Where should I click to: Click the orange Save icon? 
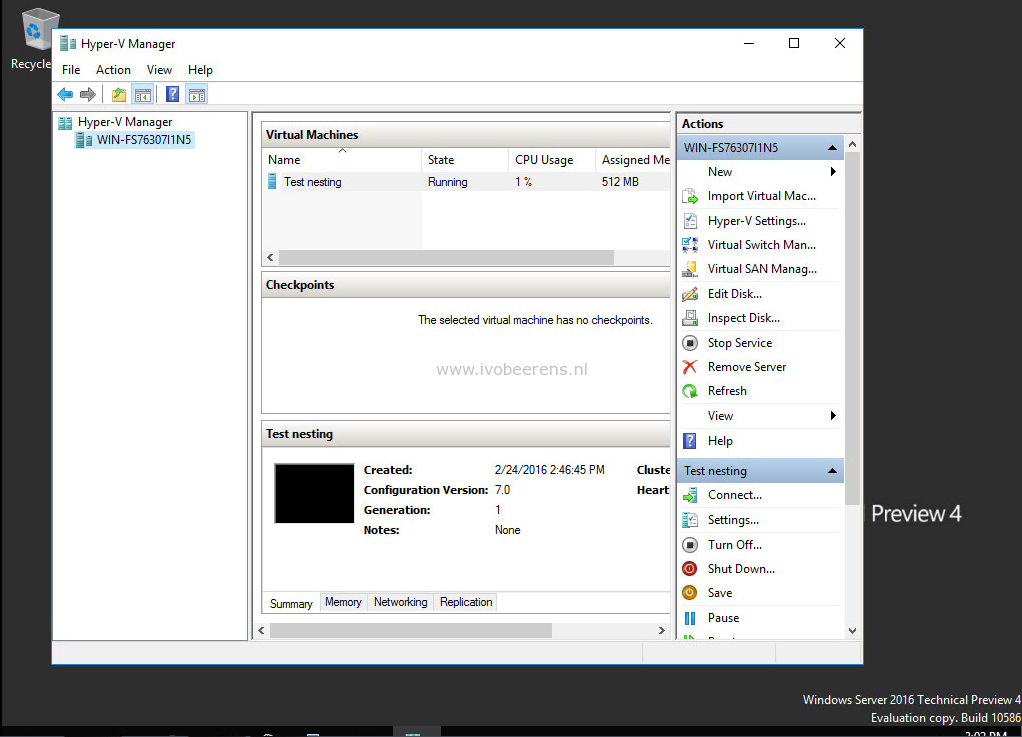pos(690,593)
